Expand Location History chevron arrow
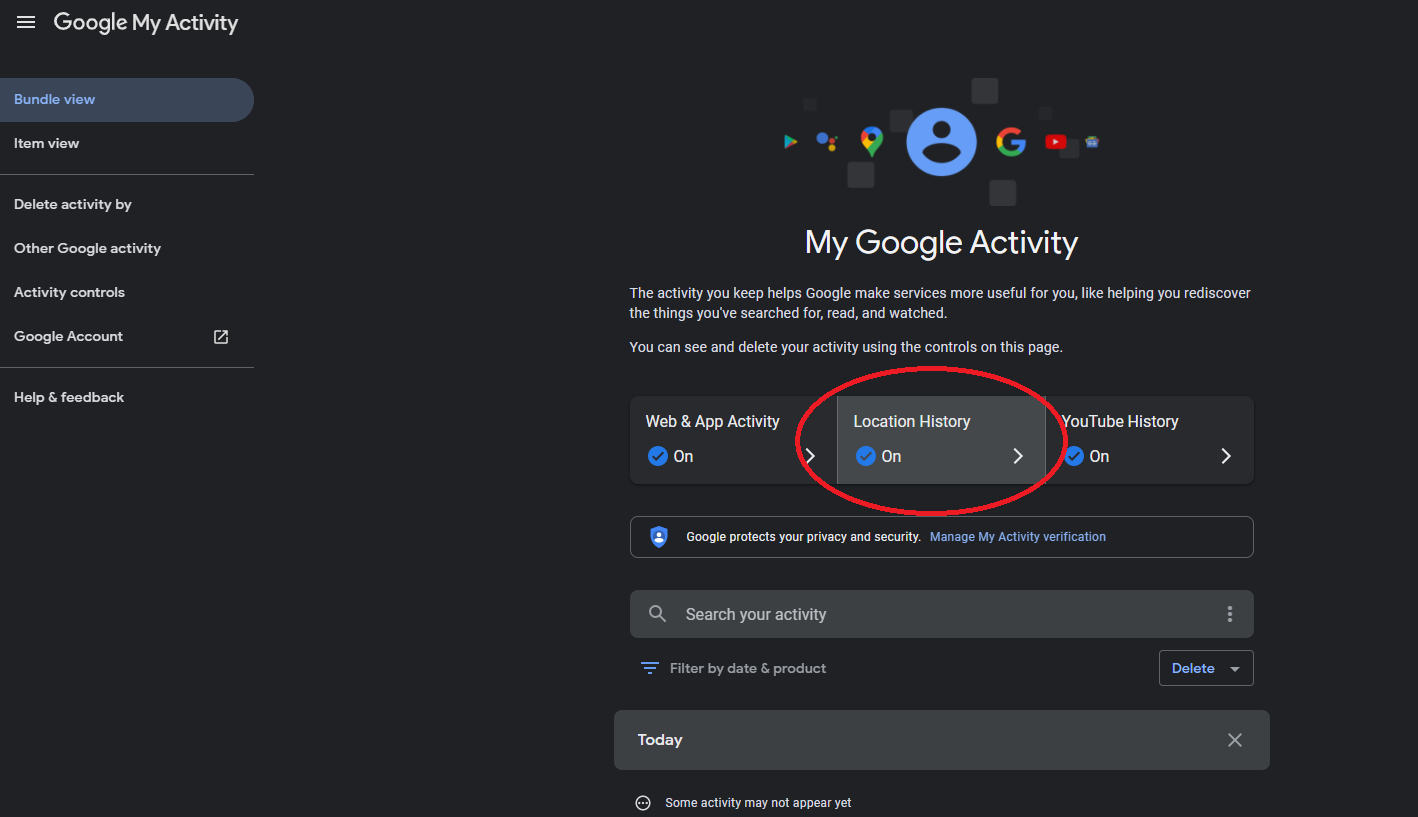This screenshot has height=817, width=1418. [1018, 456]
